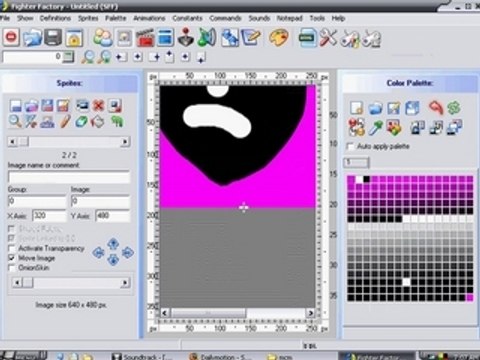Image resolution: width=480 pixels, height=360 pixels.
Task: Open the painter's palette icon in main toolbar
Action: pos(279,37)
